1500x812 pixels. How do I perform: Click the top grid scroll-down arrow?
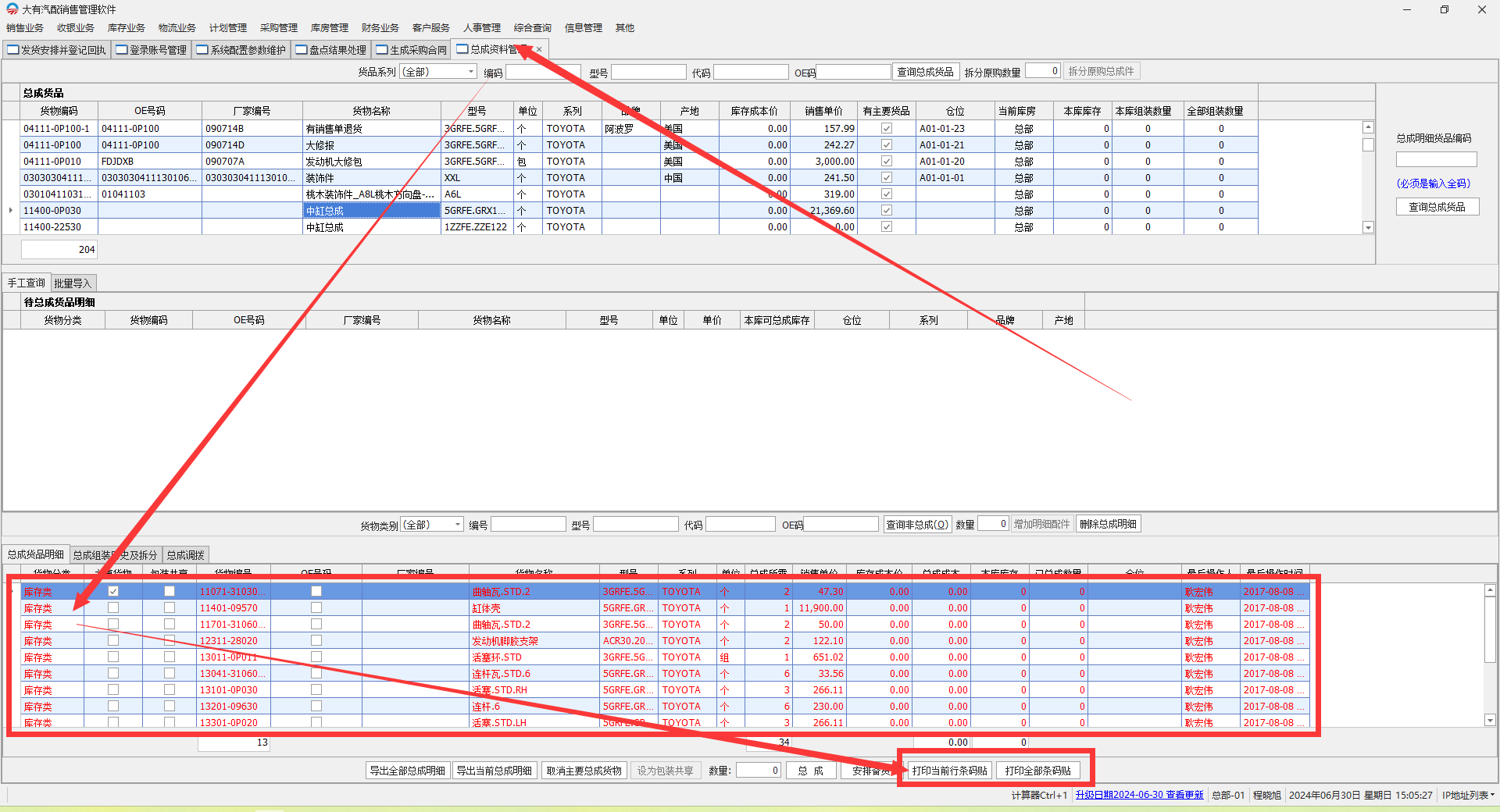point(1368,227)
